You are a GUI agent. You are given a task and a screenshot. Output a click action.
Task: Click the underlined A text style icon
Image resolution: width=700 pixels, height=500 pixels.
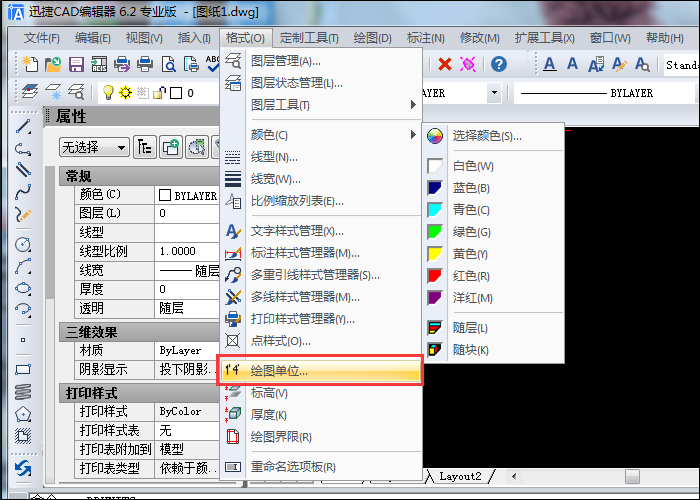tap(550, 64)
